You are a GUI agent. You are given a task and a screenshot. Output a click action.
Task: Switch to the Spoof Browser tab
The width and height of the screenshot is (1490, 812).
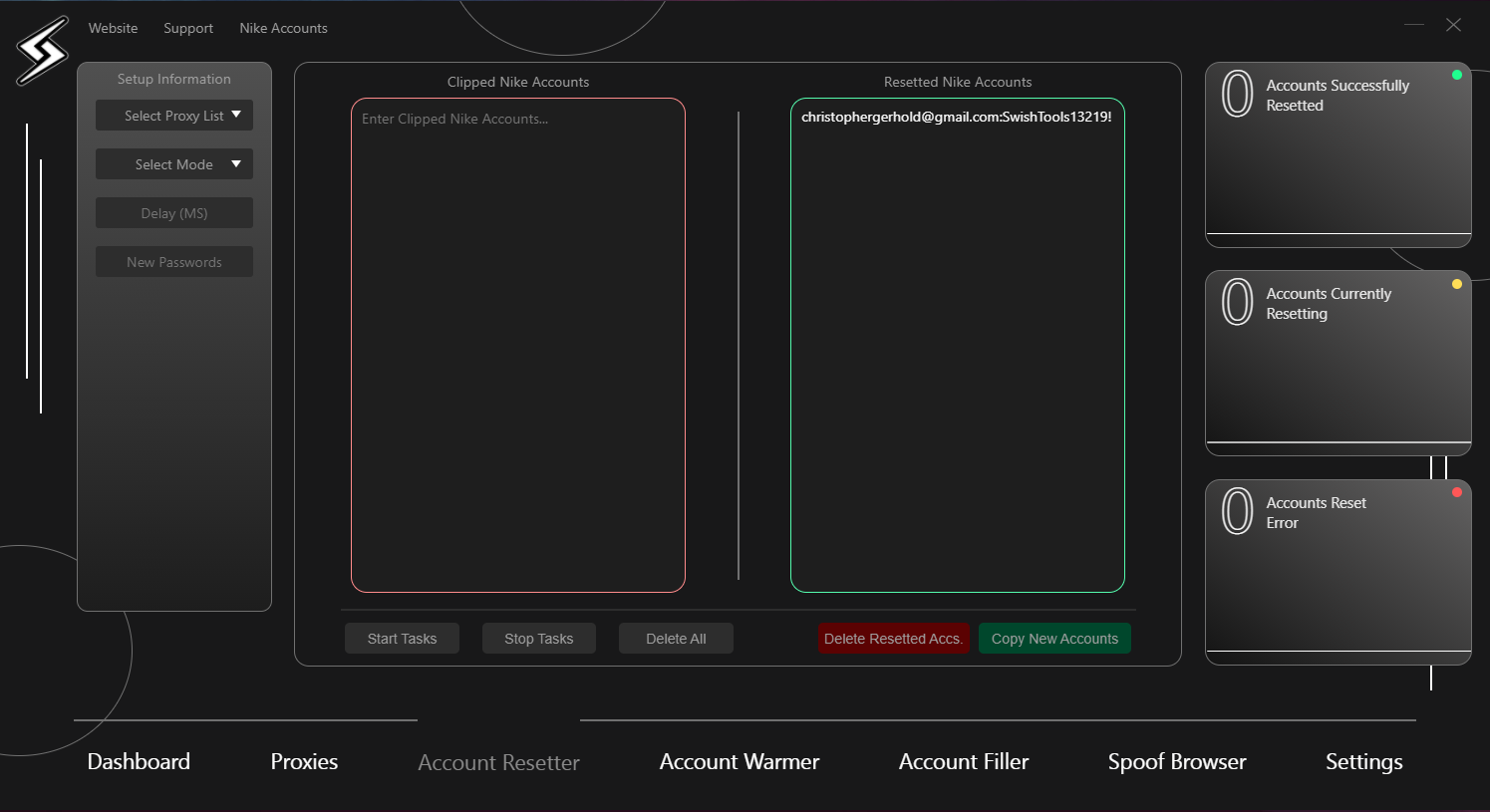coord(1176,761)
